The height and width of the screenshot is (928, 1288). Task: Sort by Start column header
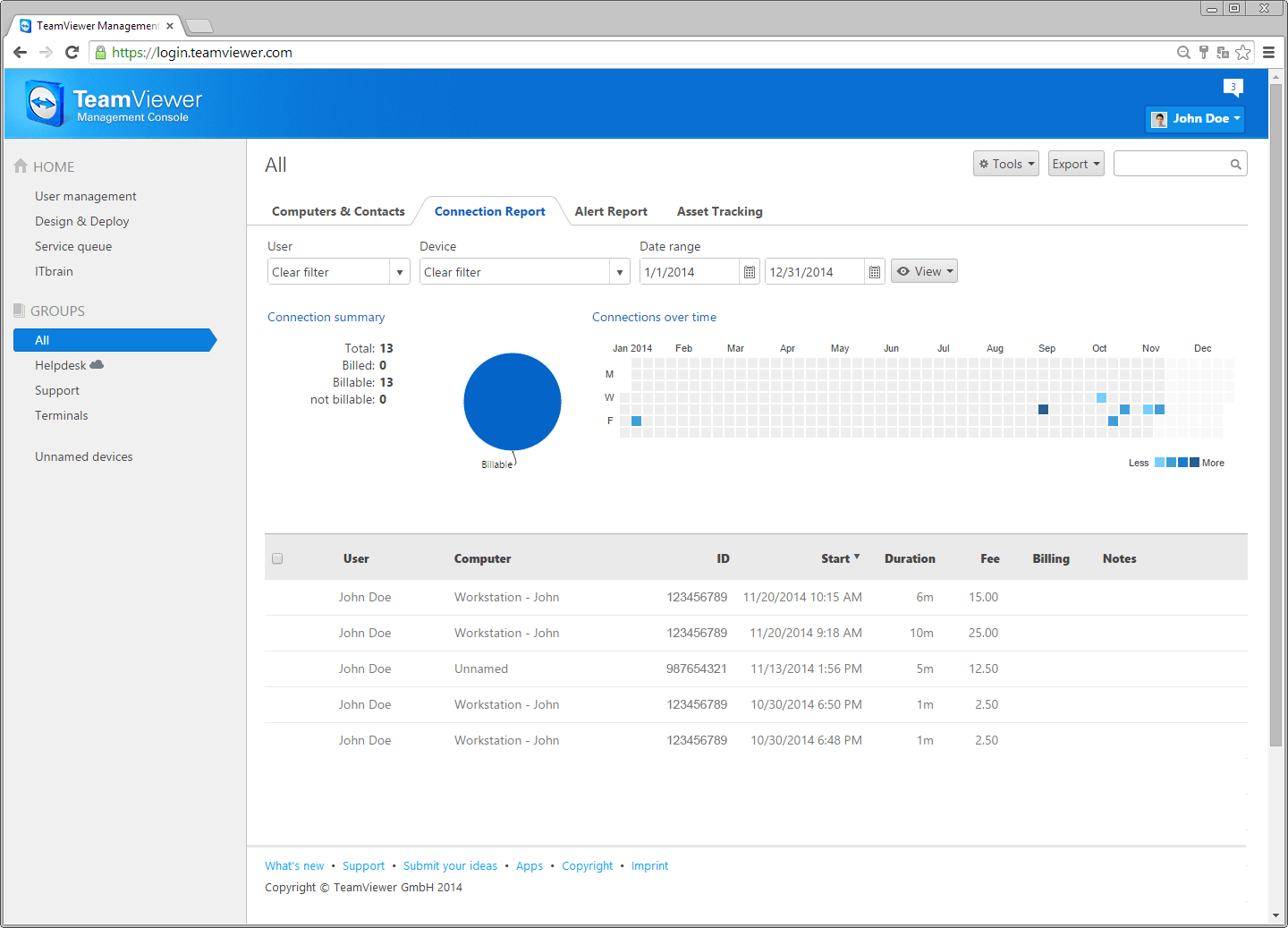(840, 558)
